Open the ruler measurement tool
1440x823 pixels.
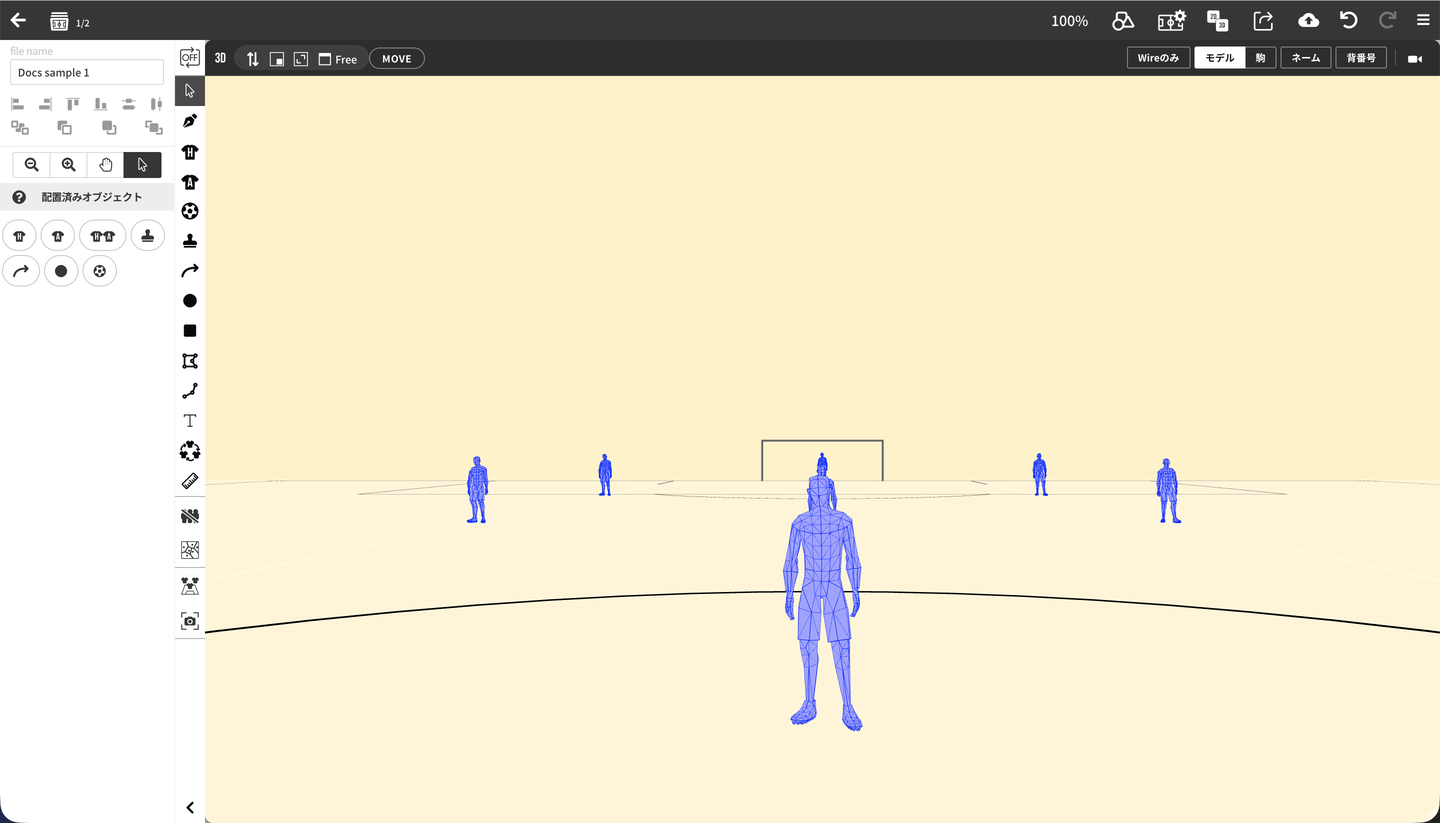190,481
